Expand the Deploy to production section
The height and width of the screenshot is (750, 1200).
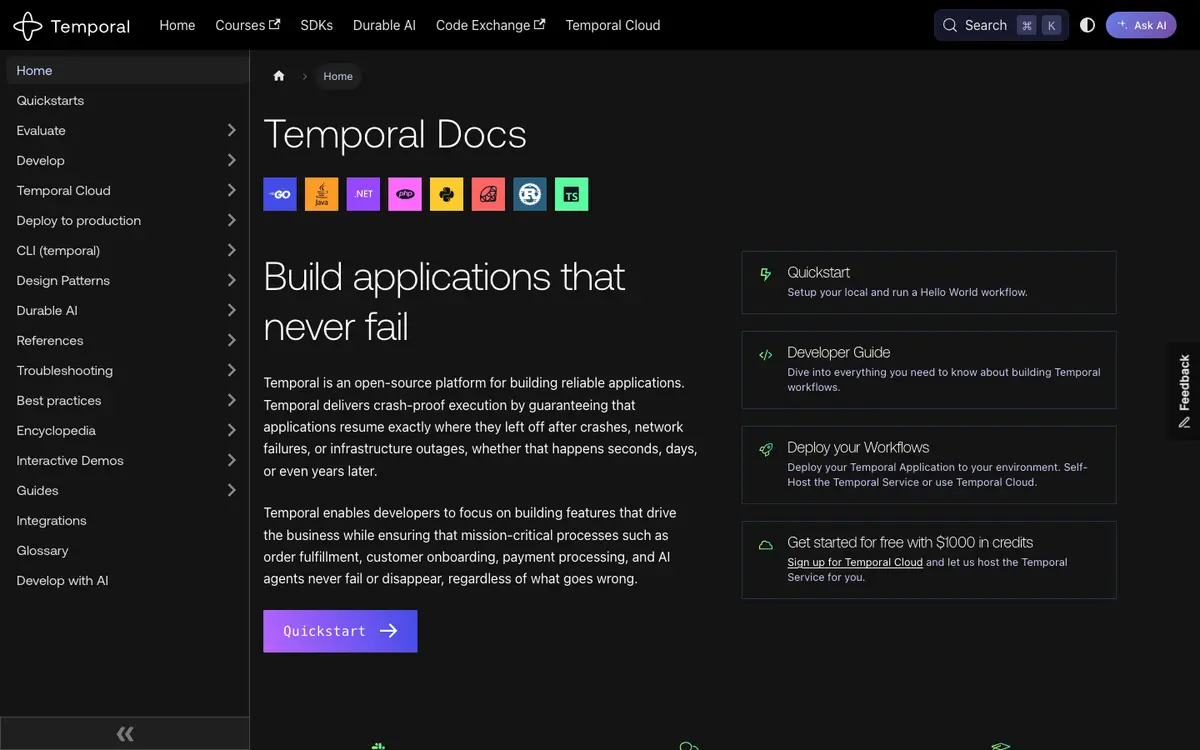click(x=231, y=220)
